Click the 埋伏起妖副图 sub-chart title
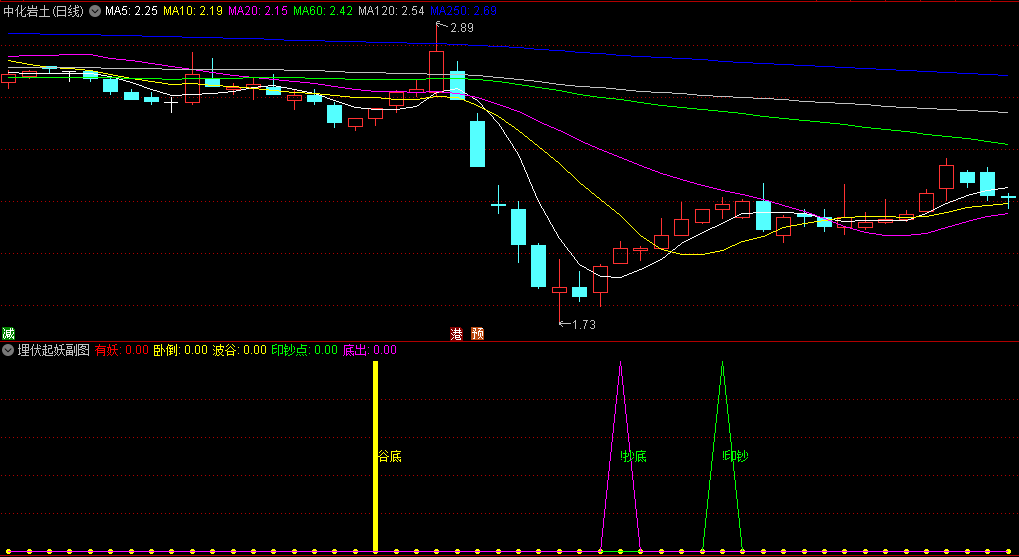1019x557 pixels. tap(53, 350)
